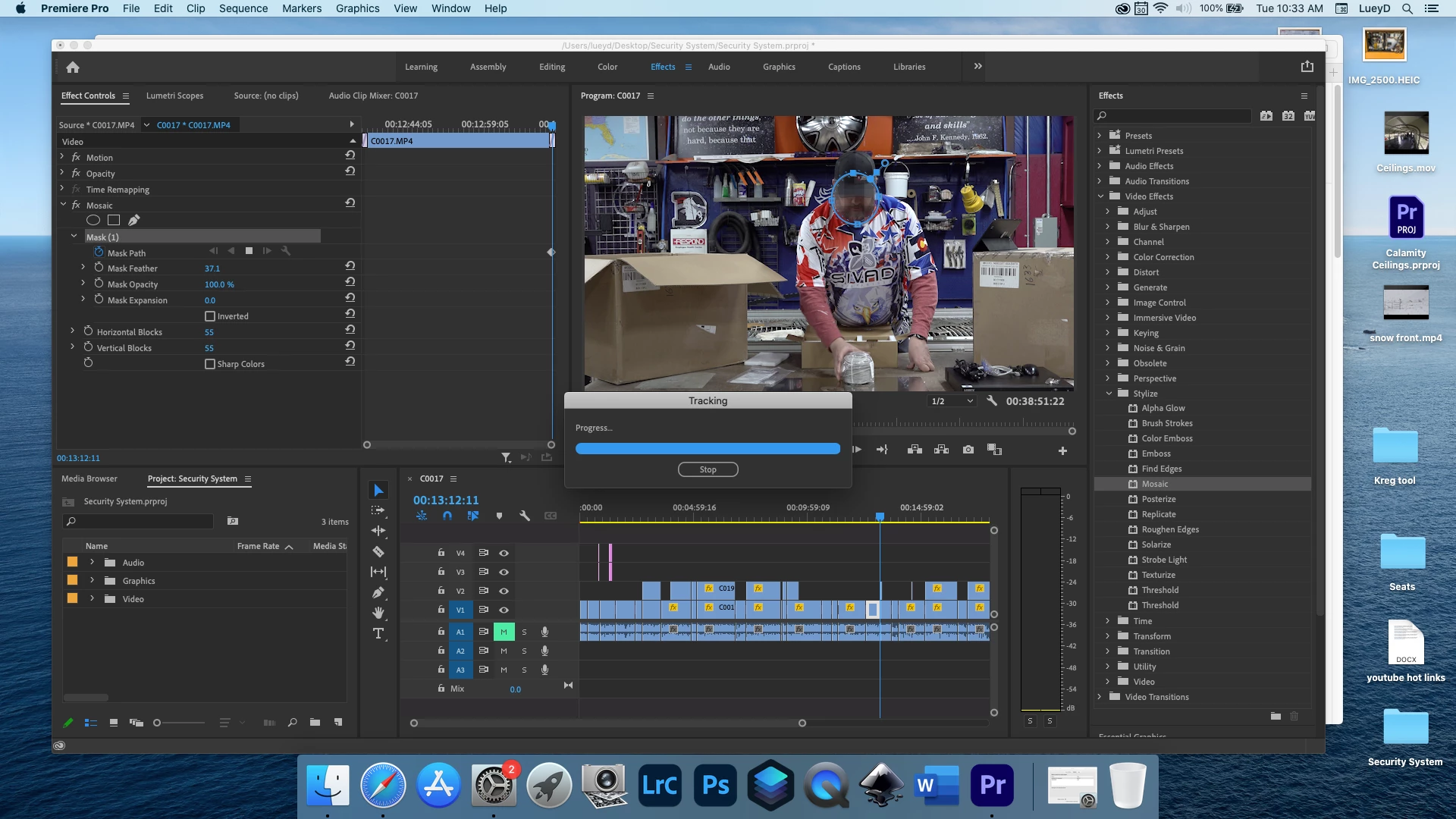1456x819 pixels.
Task: Toggle Snap in Timeline magnet icon
Action: 447,516
